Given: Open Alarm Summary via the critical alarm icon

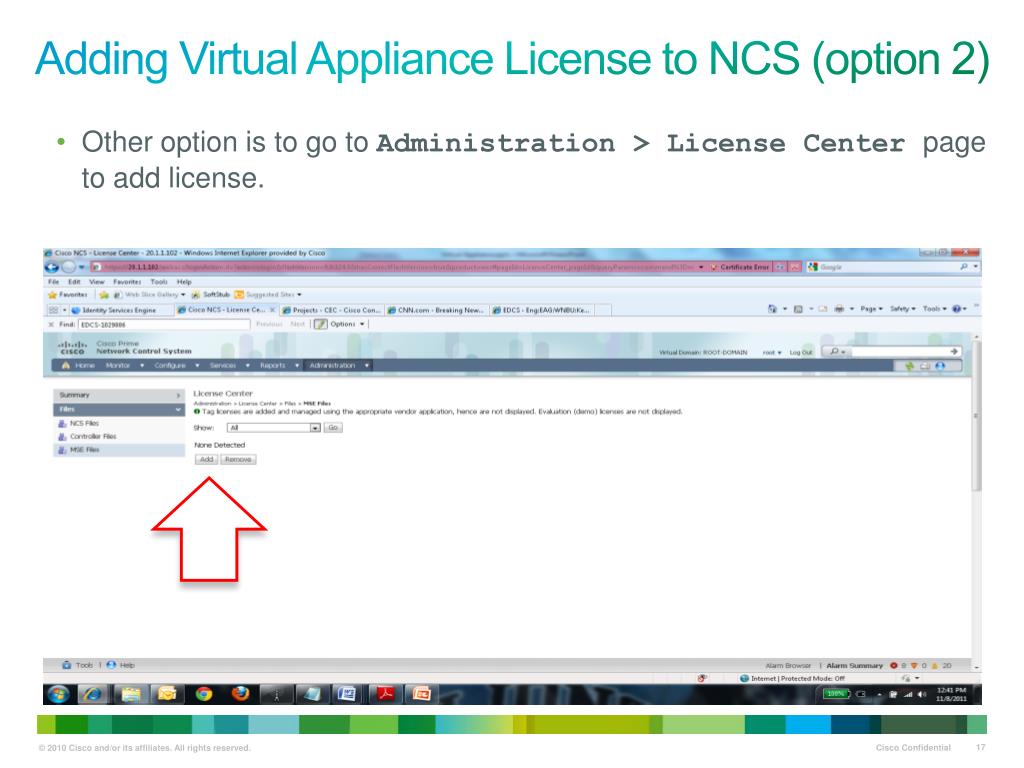Looking at the screenshot, I should [894, 665].
